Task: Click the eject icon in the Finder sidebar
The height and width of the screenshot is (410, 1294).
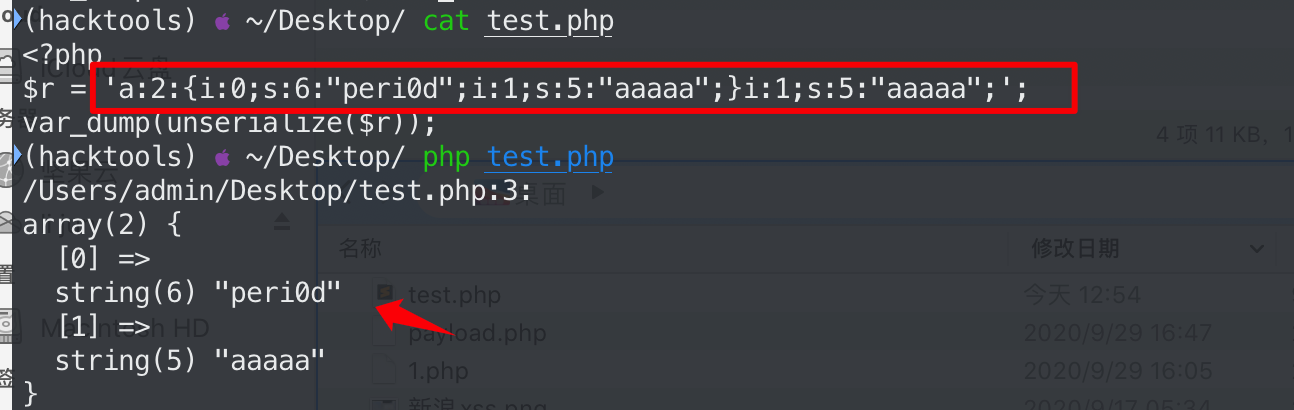Action: (281, 221)
